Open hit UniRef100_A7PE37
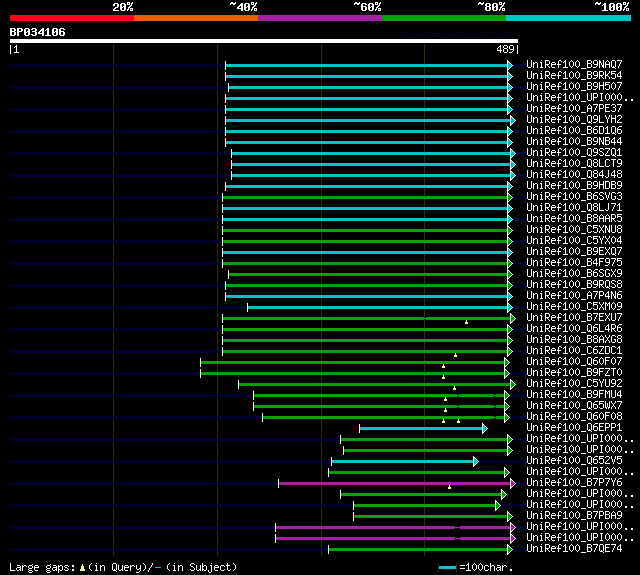640x575 pixels. click(x=574, y=109)
